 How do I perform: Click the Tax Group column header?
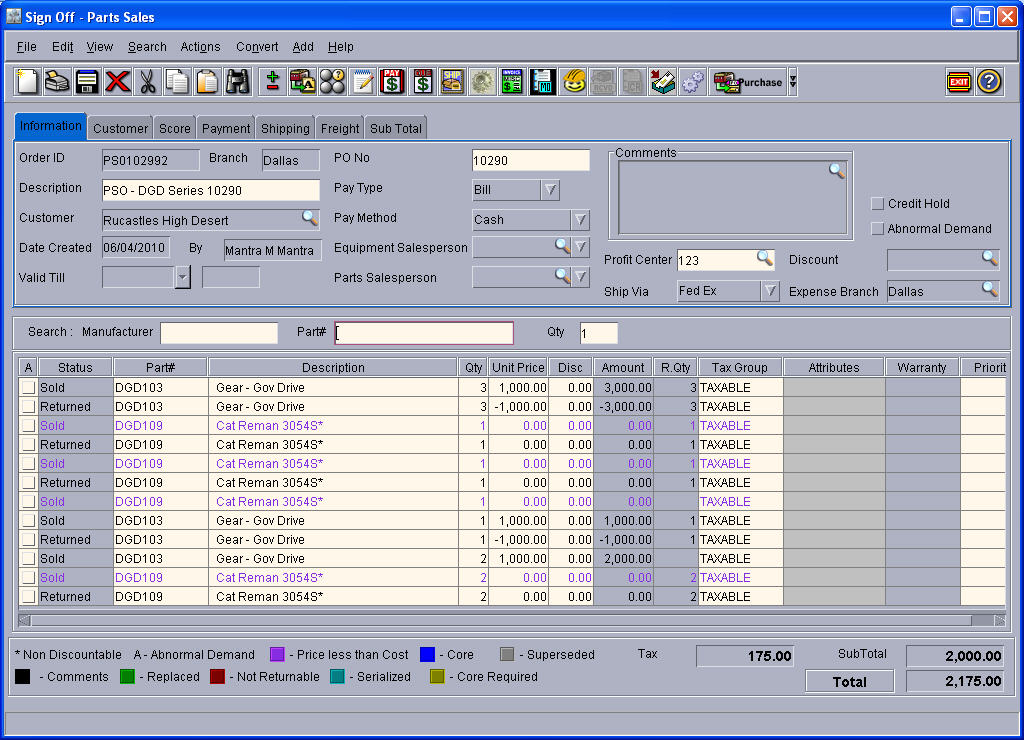click(x=739, y=368)
